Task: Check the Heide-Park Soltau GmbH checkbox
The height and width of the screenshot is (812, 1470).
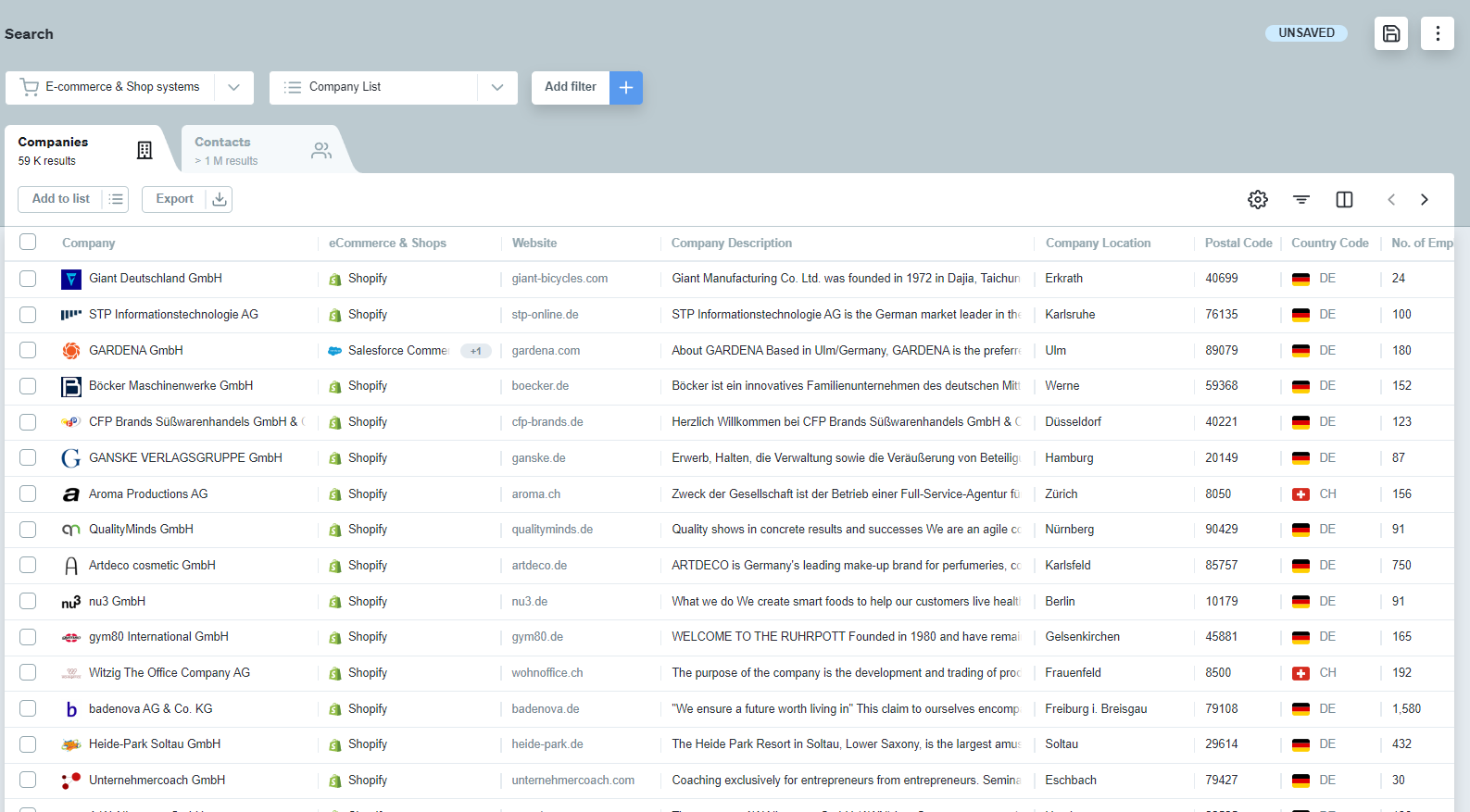Action: [28, 744]
